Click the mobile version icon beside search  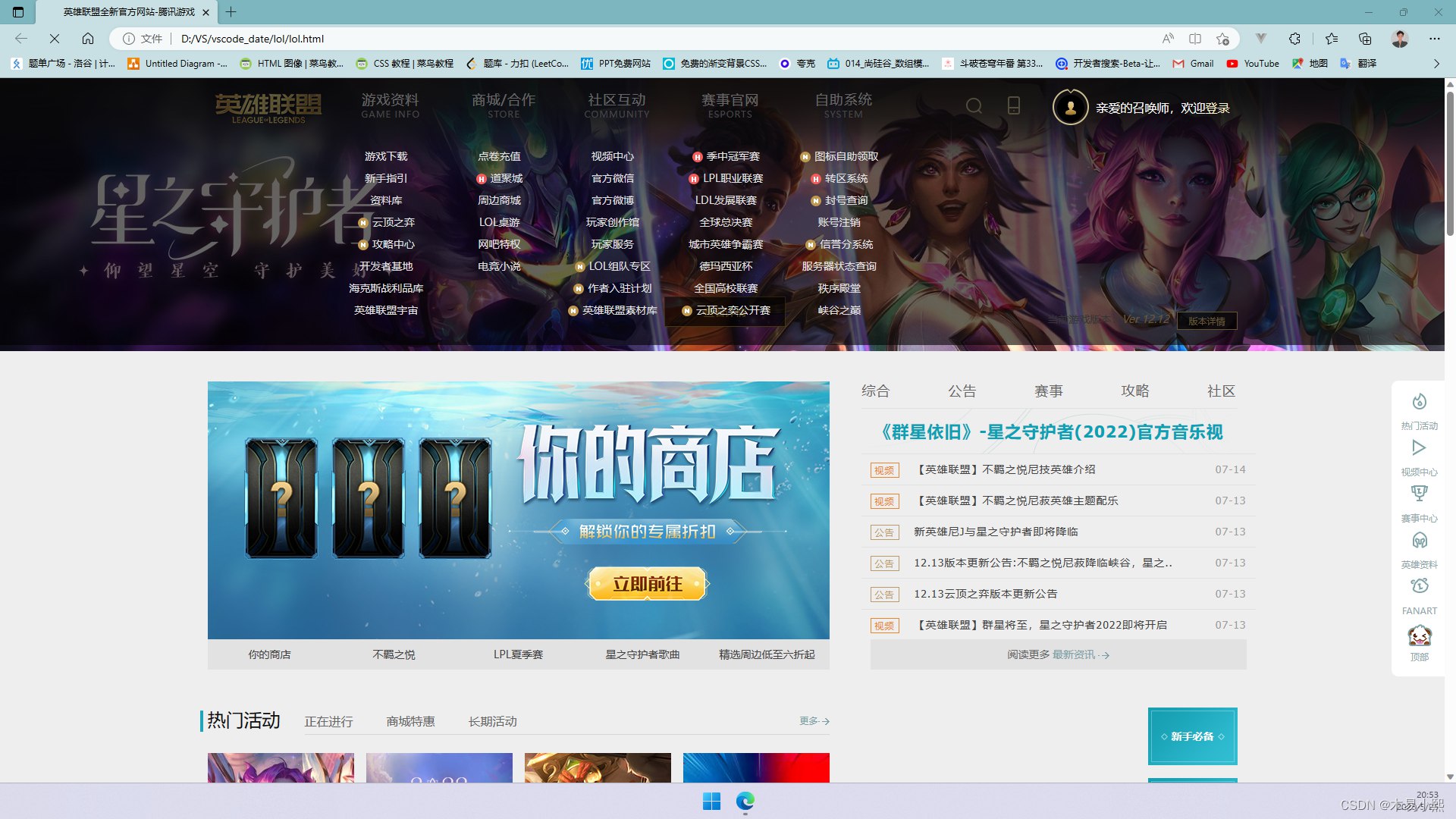click(x=1014, y=106)
